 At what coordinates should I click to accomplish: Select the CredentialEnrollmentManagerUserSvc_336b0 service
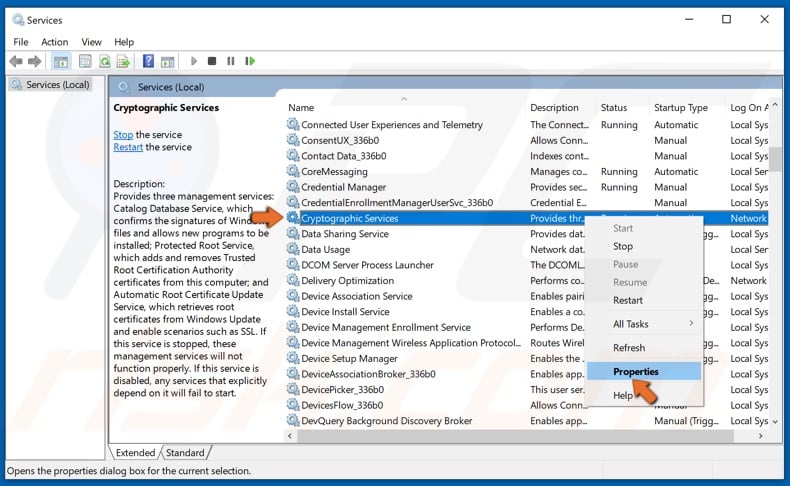point(397,202)
